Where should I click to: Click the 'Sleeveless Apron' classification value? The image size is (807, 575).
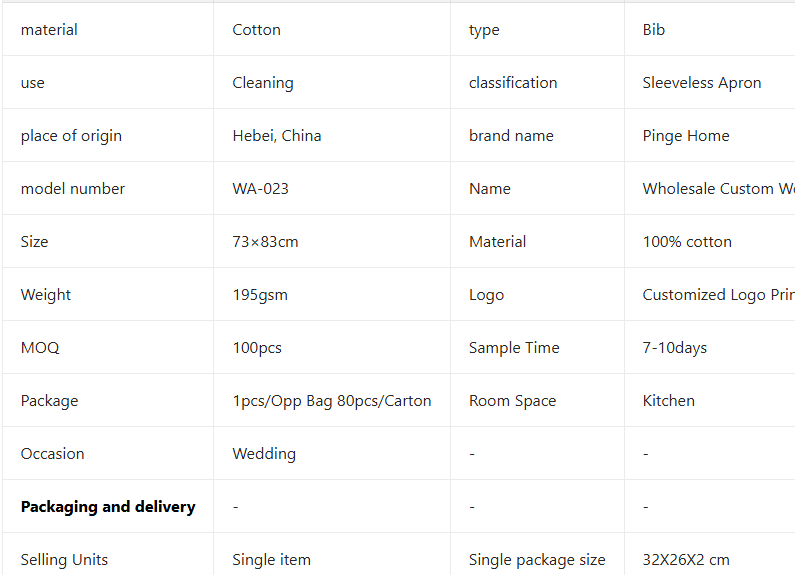click(702, 83)
